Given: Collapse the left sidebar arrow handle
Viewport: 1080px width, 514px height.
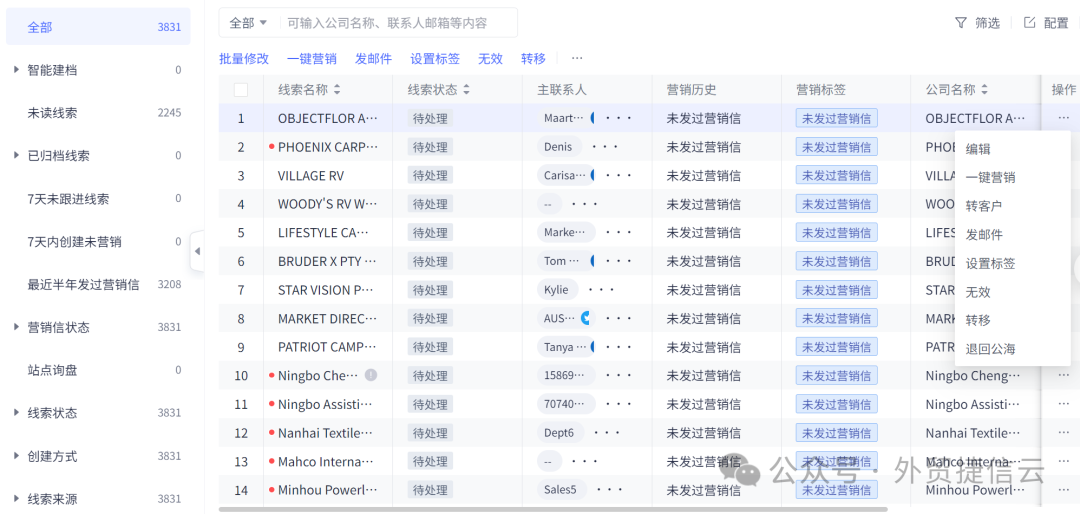Looking at the screenshot, I should pos(197,251).
